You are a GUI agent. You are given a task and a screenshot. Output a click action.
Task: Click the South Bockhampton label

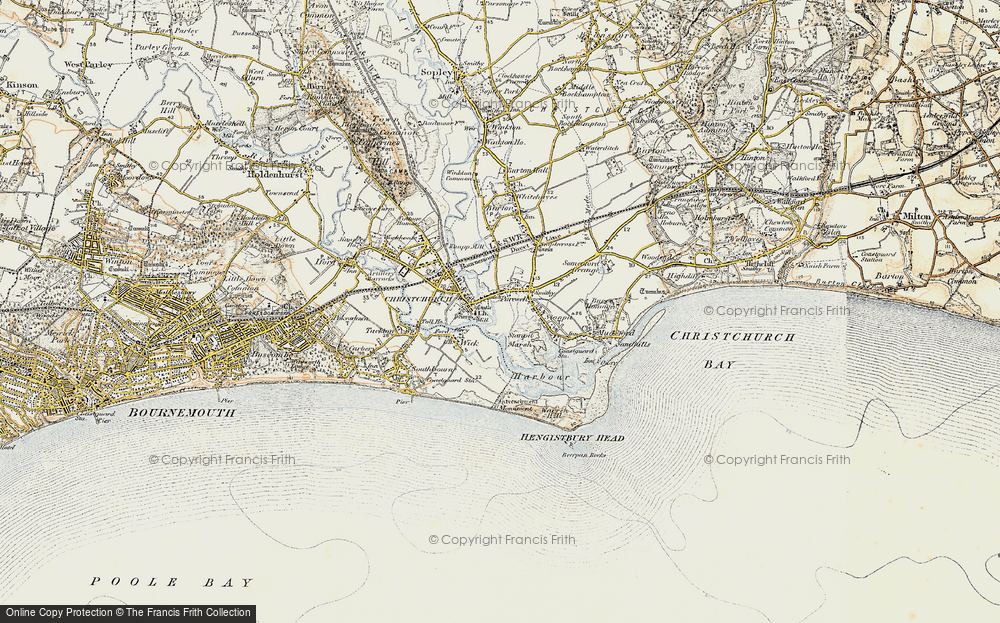[581, 121]
